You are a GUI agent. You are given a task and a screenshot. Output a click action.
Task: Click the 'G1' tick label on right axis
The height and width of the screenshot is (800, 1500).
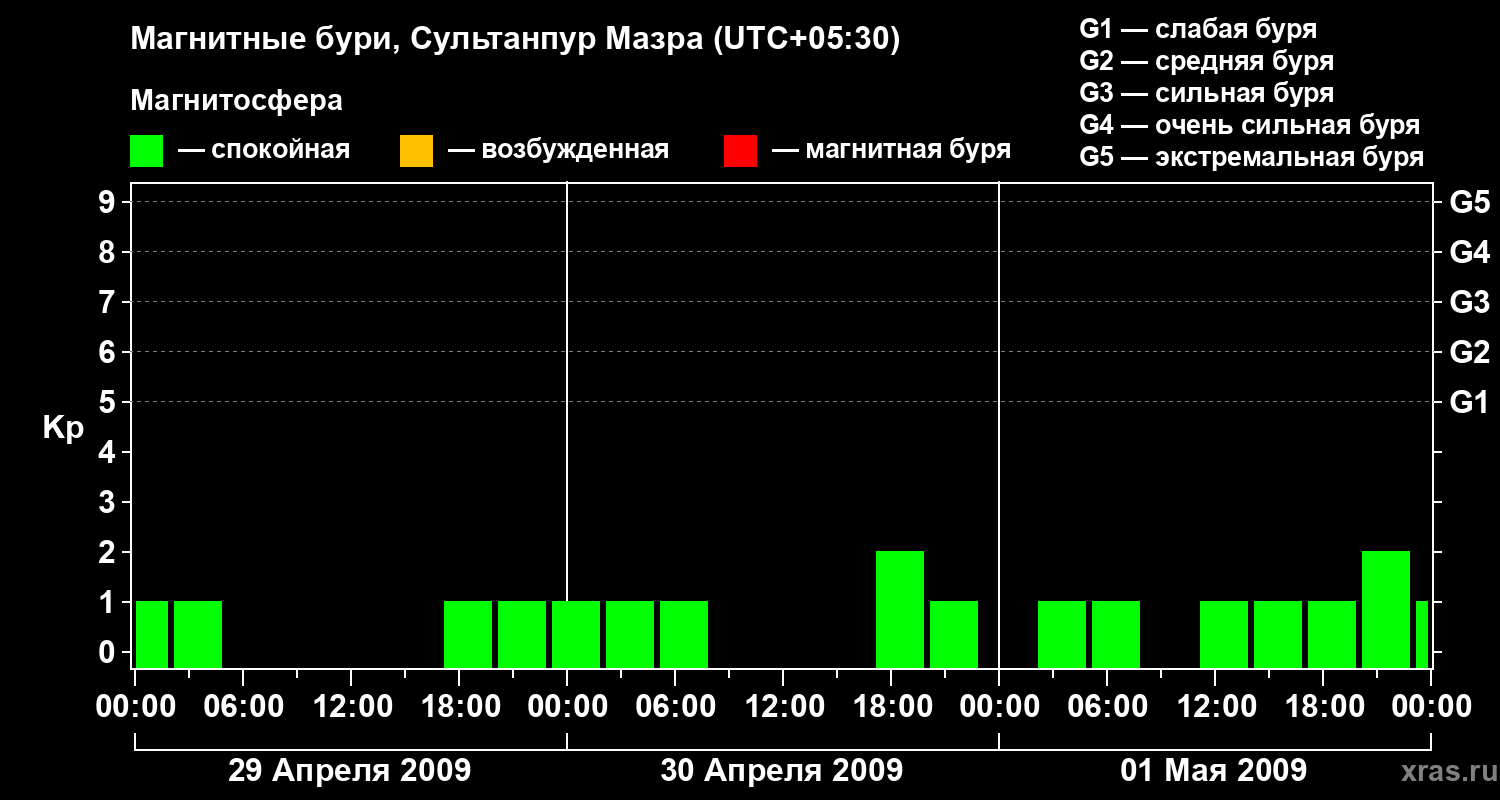tap(1470, 403)
